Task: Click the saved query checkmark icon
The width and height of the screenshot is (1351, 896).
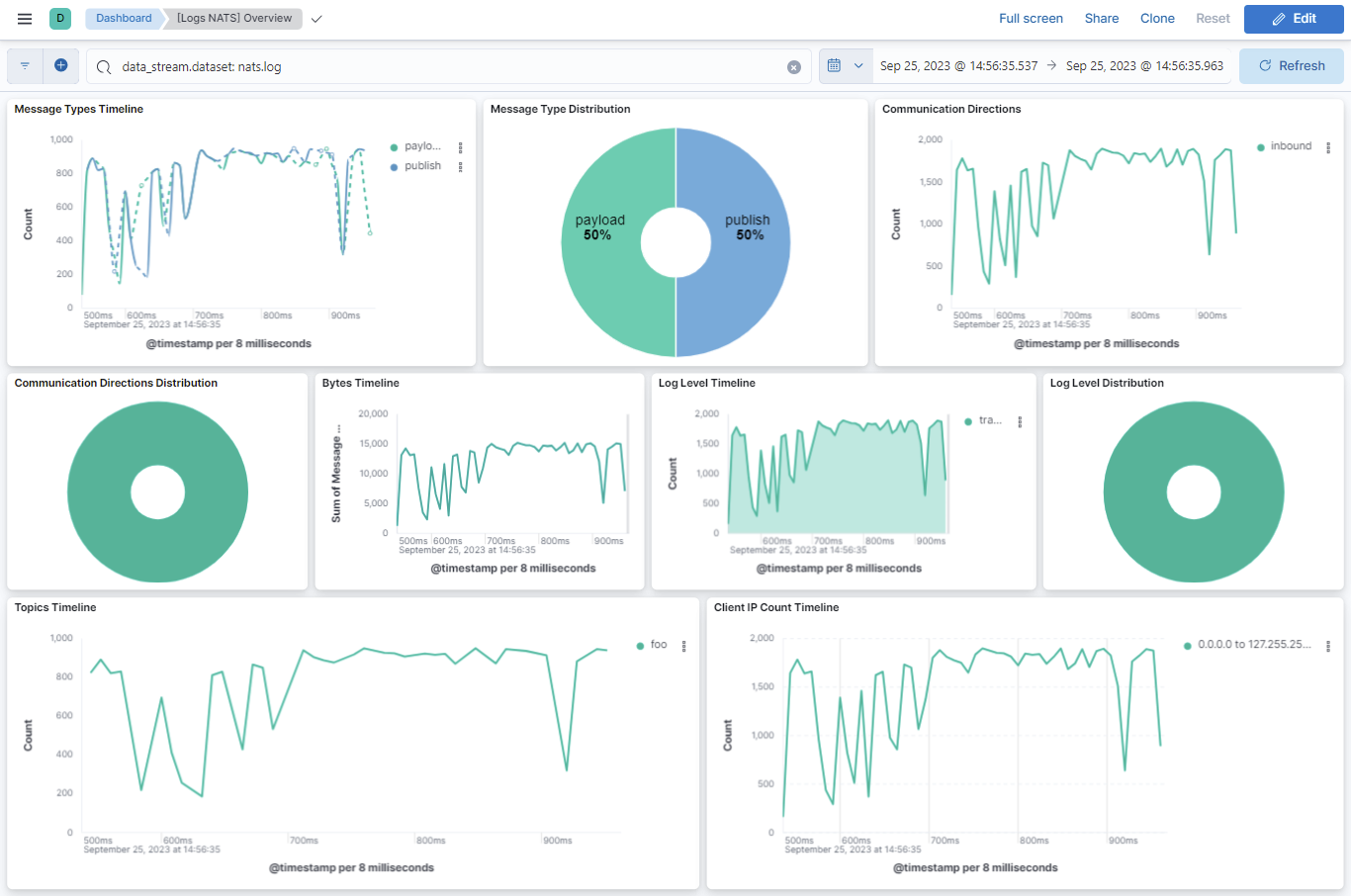Action: [x=315, y=18]
